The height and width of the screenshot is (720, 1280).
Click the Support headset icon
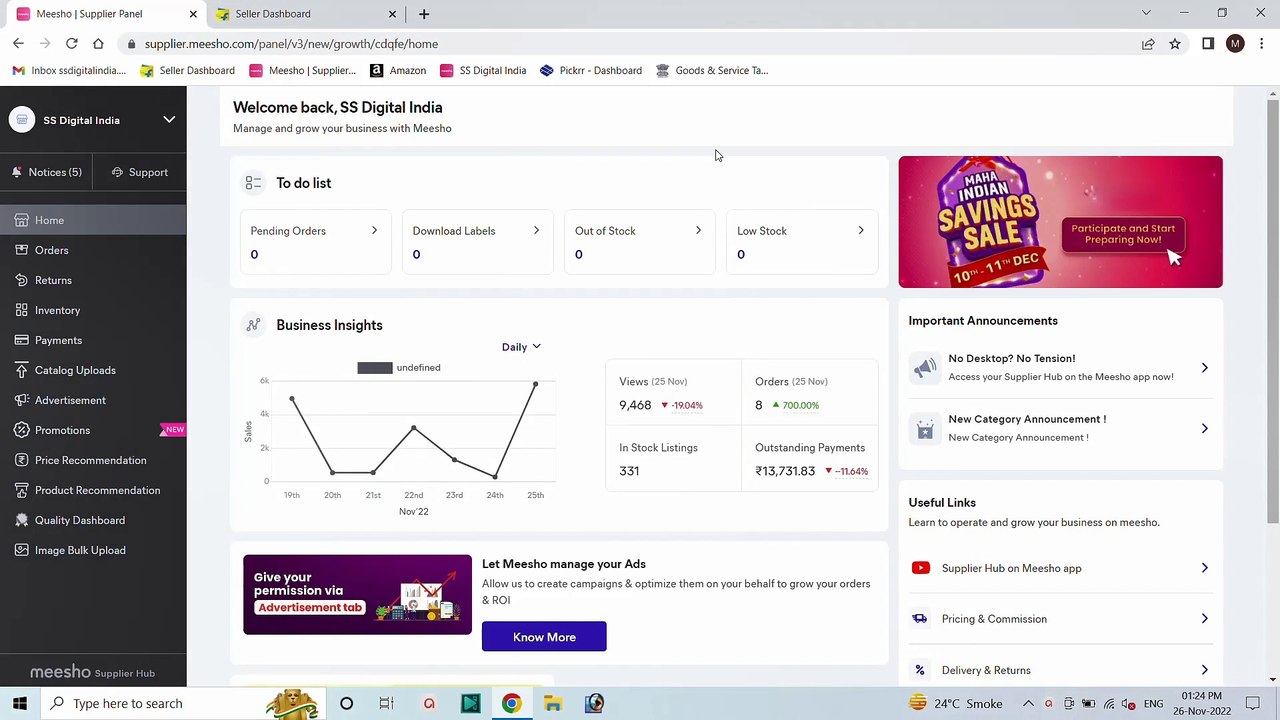click(117, 172)
